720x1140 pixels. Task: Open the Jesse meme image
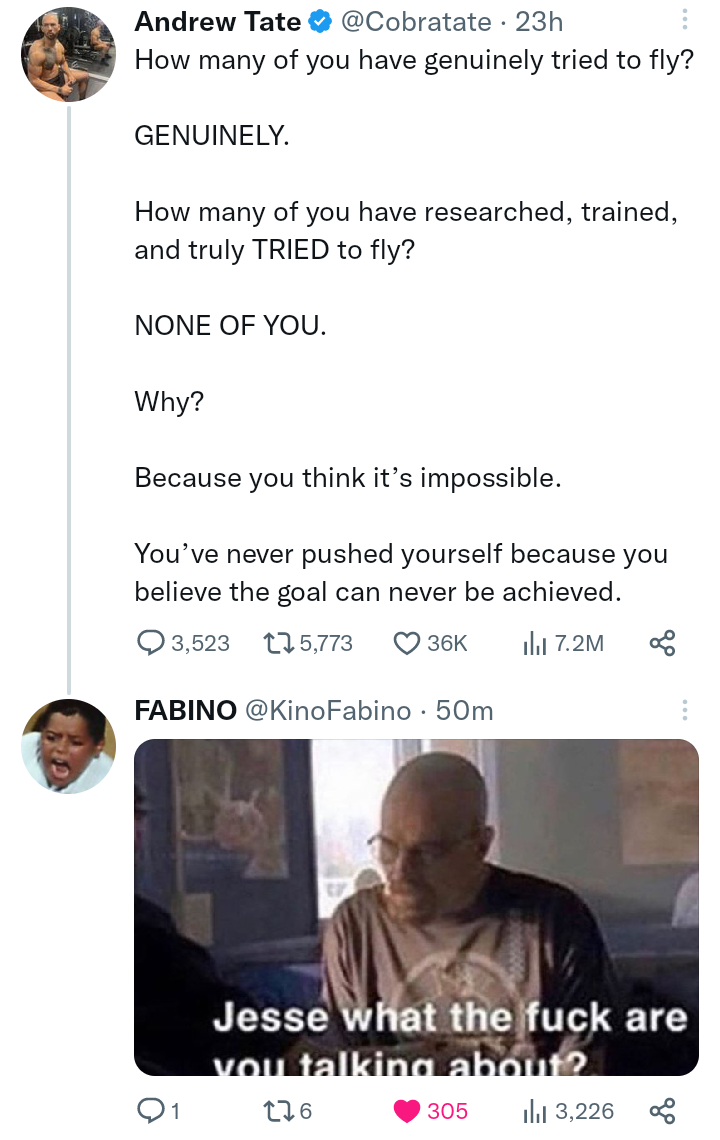pyautogui.click(x=416, y=907)
